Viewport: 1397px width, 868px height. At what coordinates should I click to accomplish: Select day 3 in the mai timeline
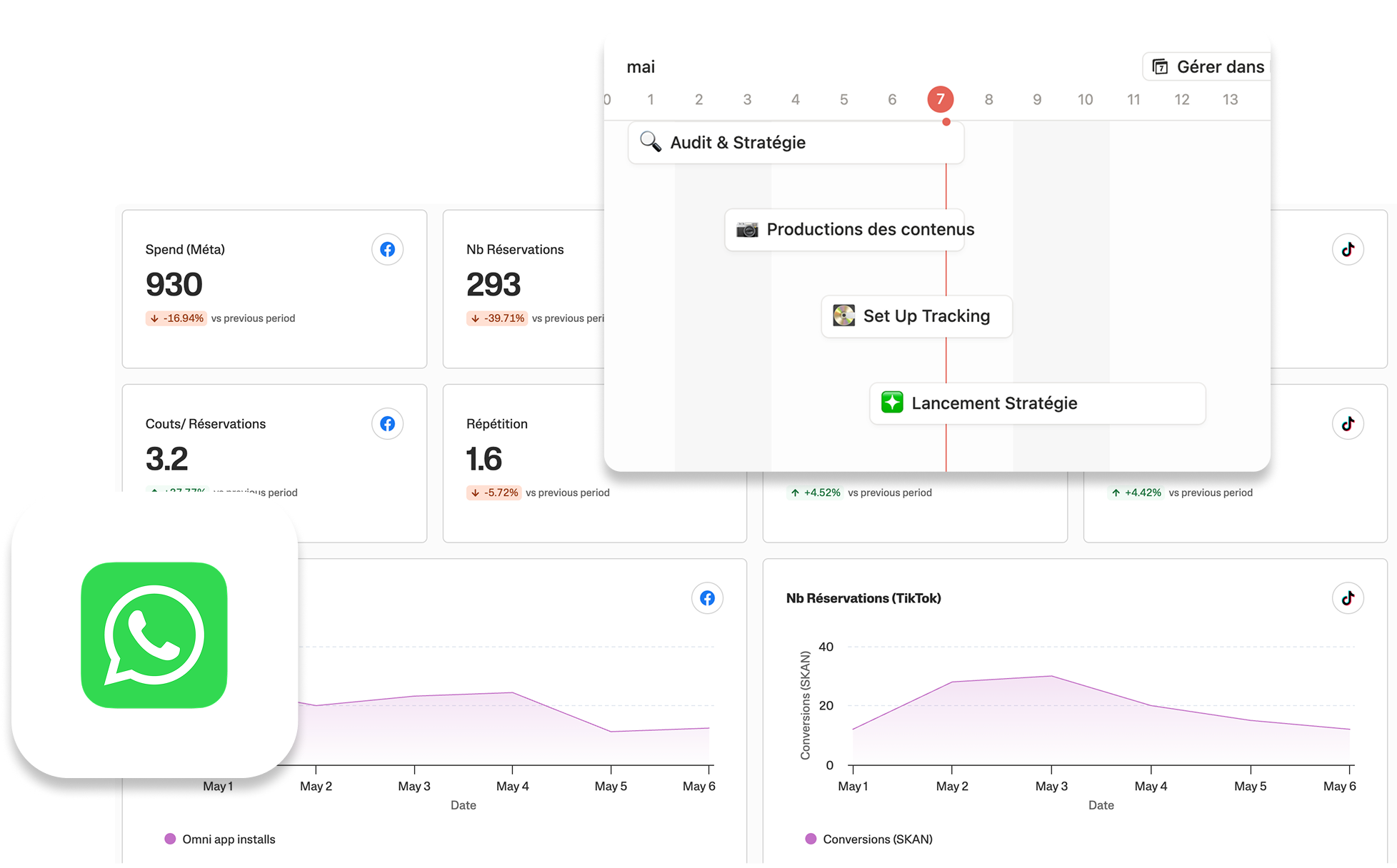click(747, 100)
